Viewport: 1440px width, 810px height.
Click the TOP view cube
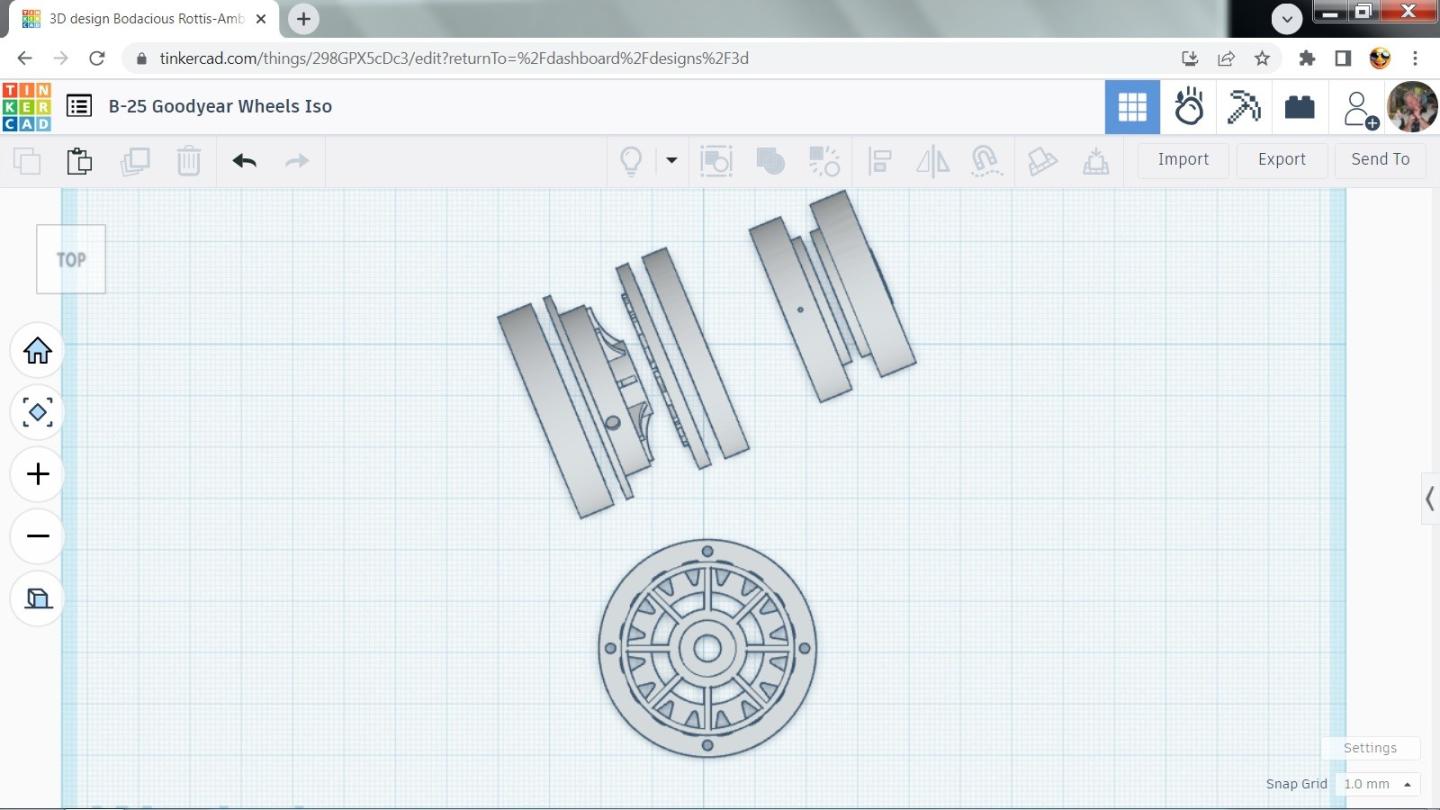coord(71,260)
